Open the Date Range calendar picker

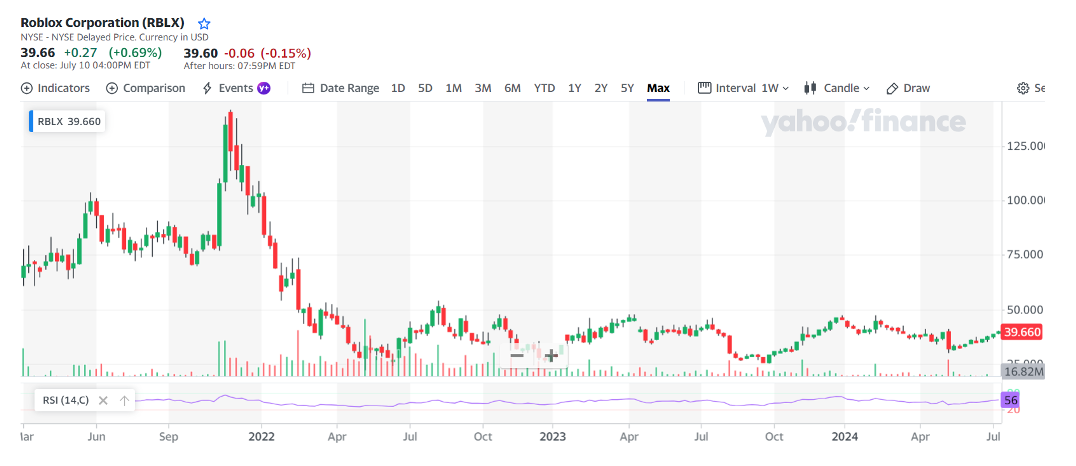tap(340, 88)
